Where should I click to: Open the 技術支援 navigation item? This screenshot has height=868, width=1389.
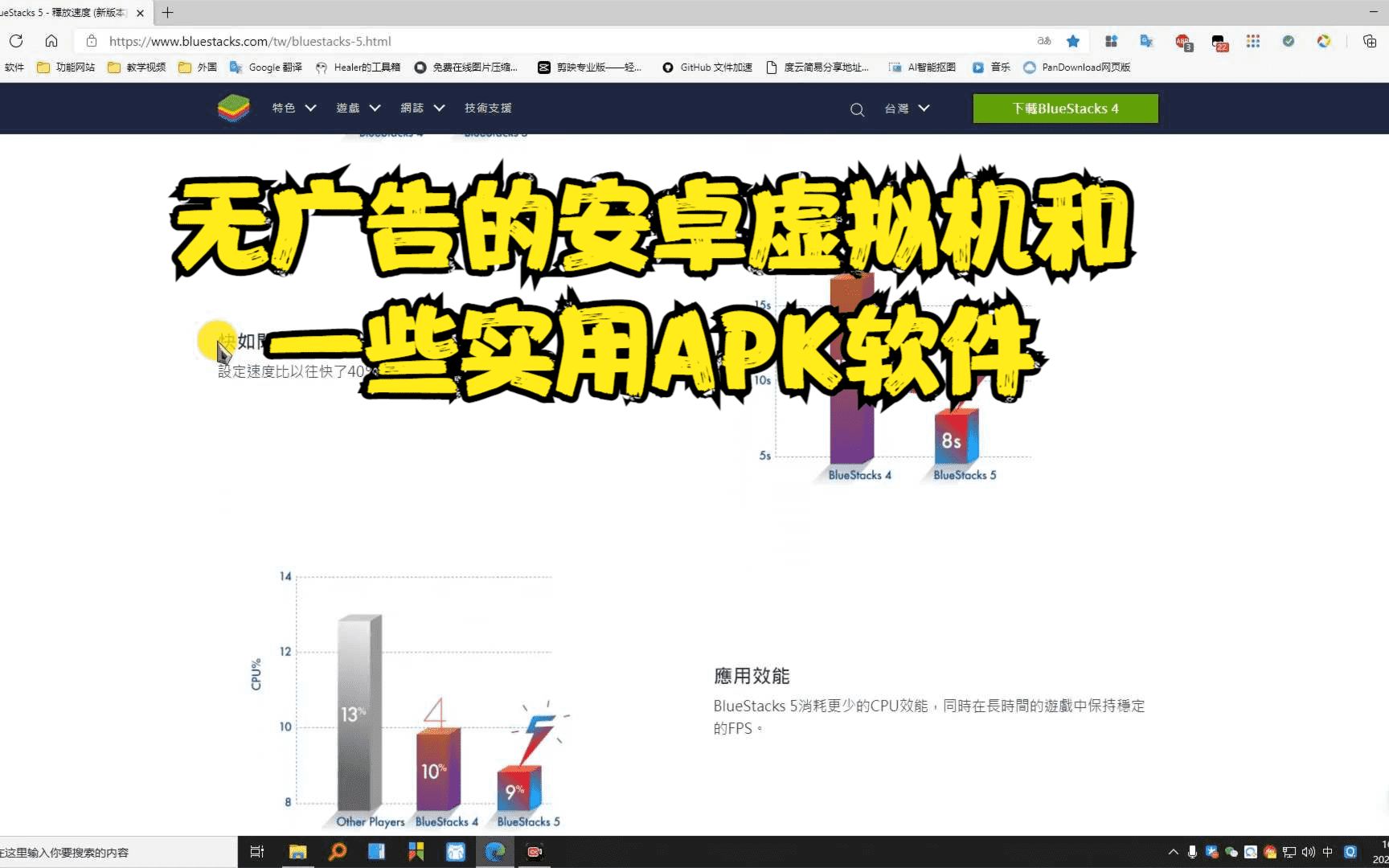(488, 108)
